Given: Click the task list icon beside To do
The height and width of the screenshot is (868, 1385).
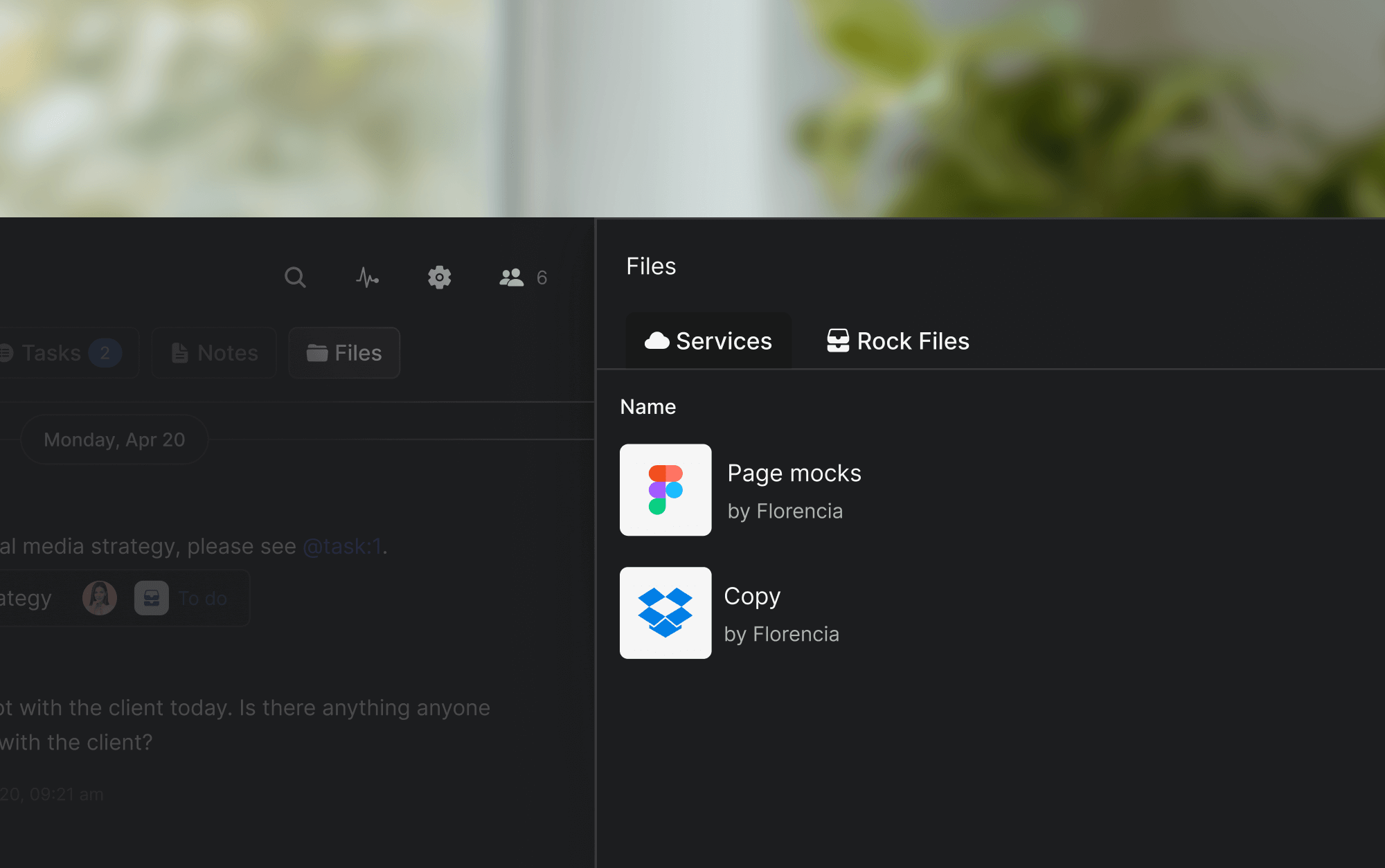Looking at the screenshot, I should 152,598.
